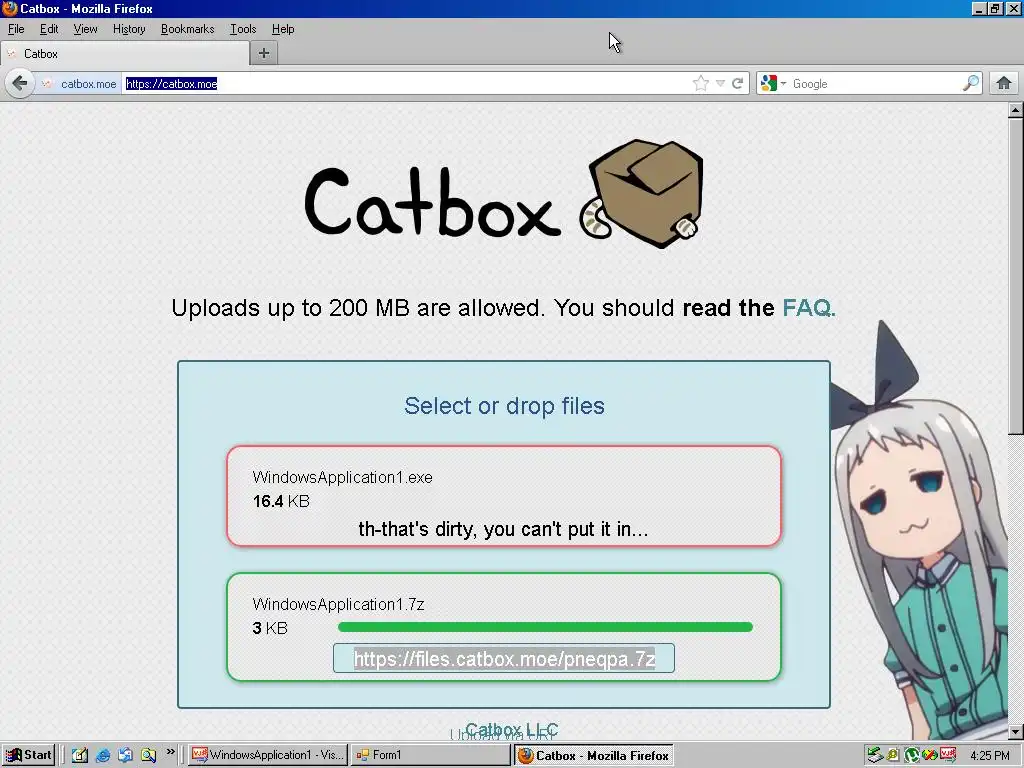The height and width of the screenshot is (768, 1024).
Task: Click Catbox Mozilla Firefox taskbar button
Action: click(594, 755)
